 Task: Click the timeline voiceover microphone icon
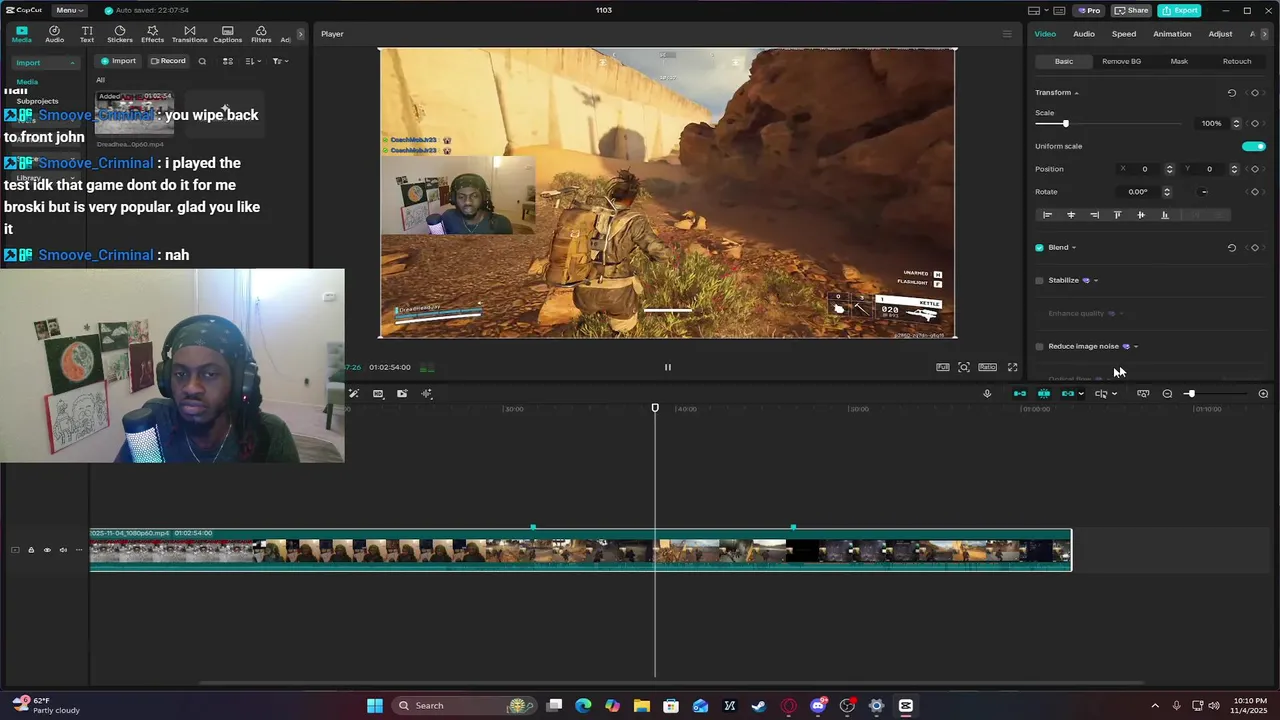987,394
